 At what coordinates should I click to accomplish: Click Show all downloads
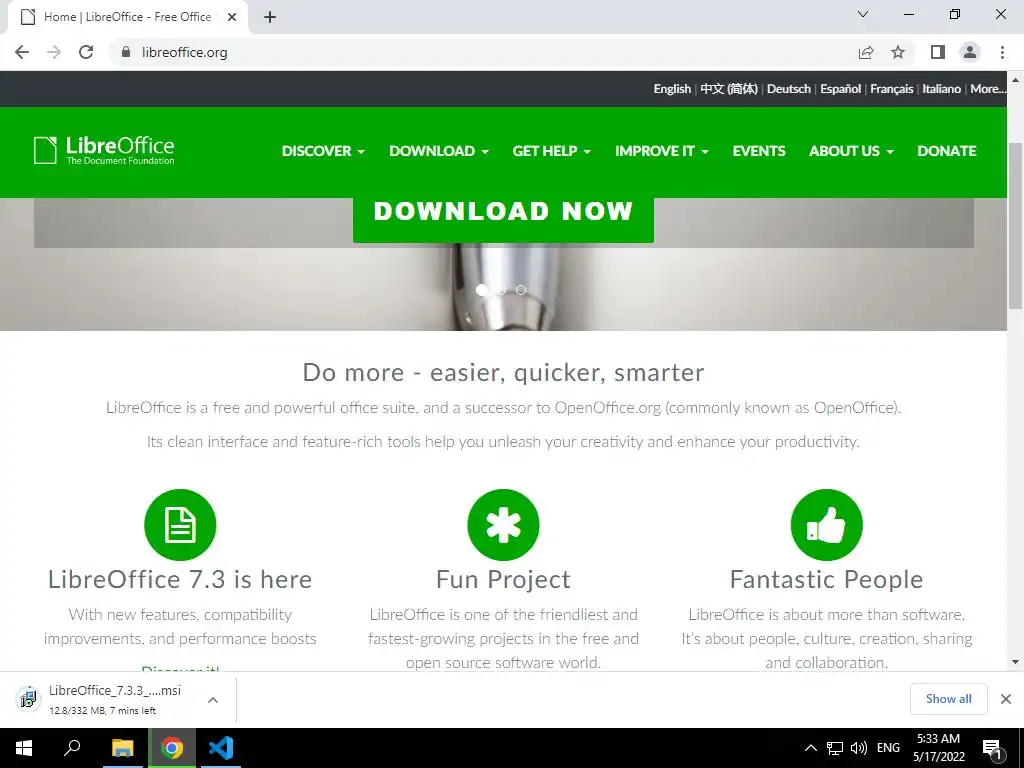pyautogui.click(x=948, y=699)
